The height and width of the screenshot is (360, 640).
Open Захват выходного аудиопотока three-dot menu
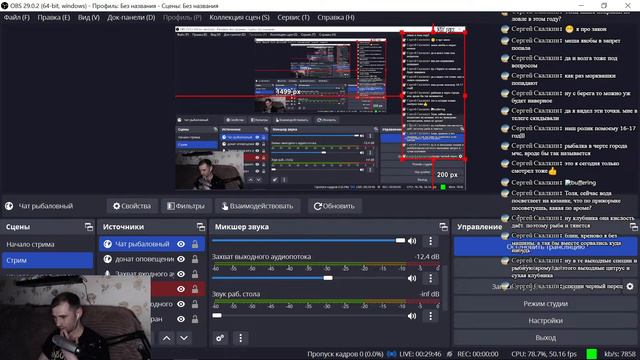pyautogui.click(x=430, y=278)
